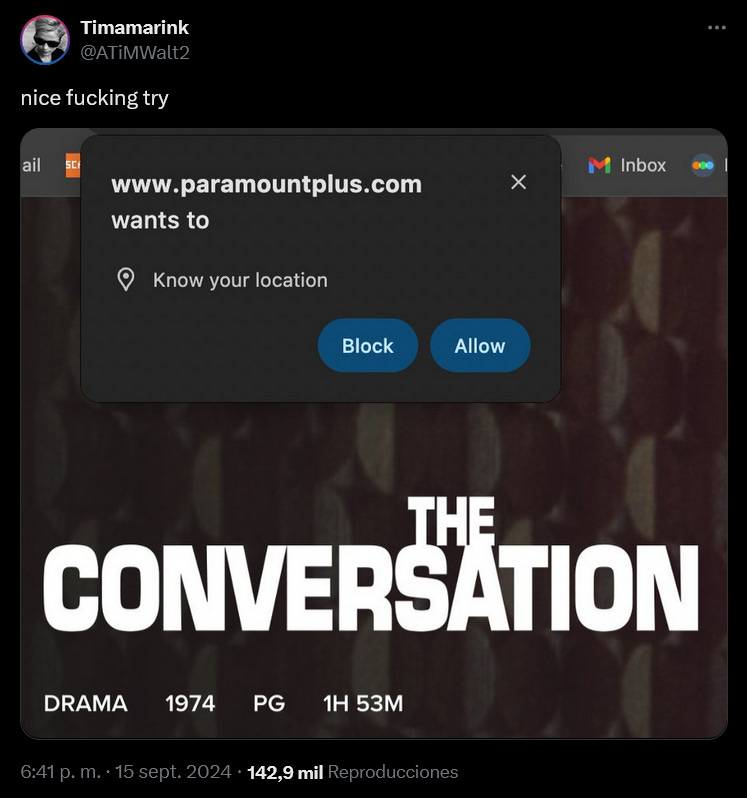747x798 pixels.
Task: Click The Conversation movie title
Action: (371, 564)
